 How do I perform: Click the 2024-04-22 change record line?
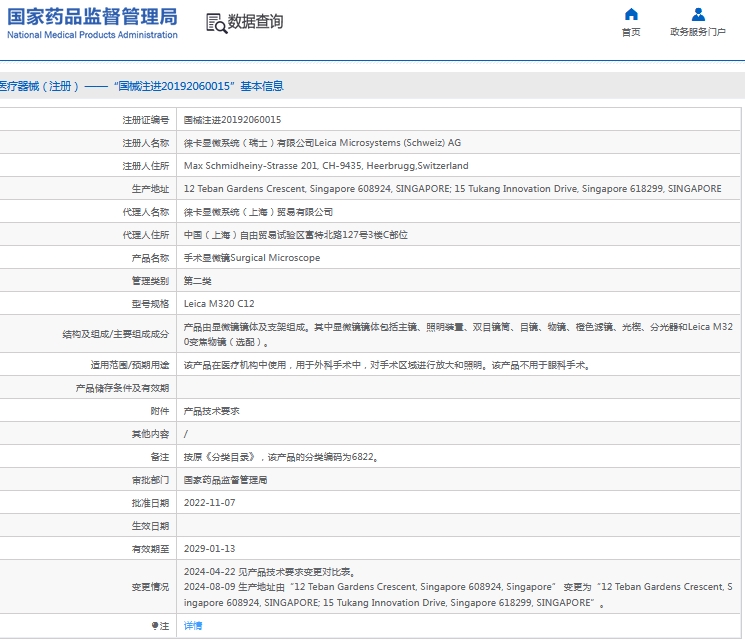pos(269,572)
